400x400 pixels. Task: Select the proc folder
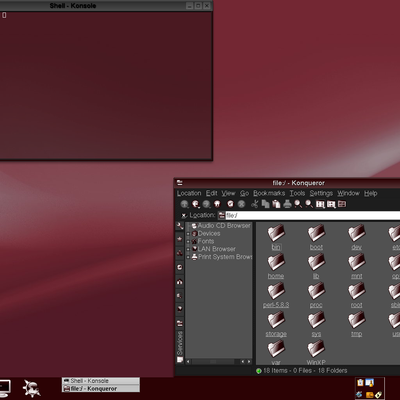(x=316, y=295)
